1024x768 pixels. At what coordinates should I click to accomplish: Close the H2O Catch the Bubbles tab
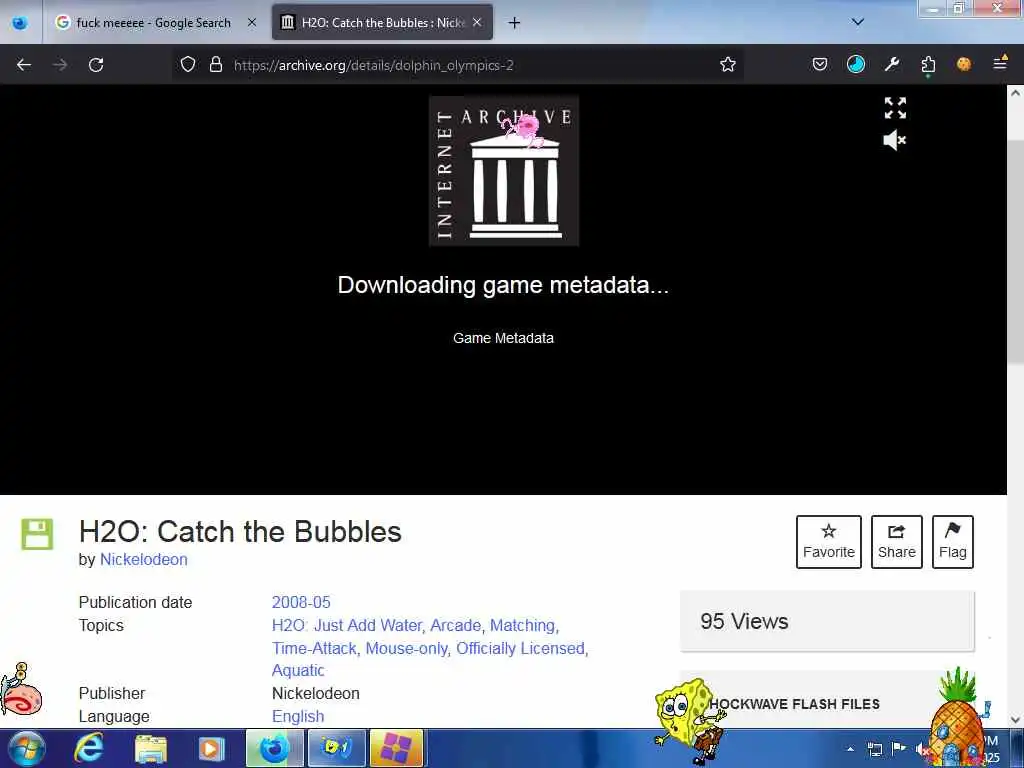[477, 22]
